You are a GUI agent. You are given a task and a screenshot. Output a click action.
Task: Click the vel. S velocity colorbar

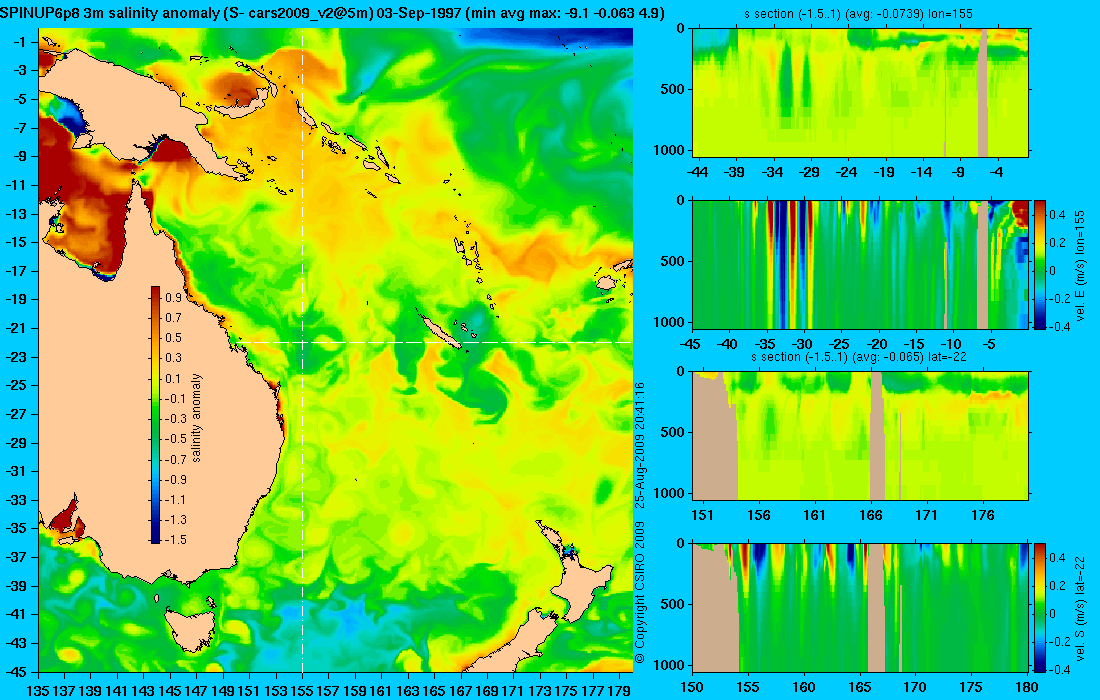point(1040,607)
